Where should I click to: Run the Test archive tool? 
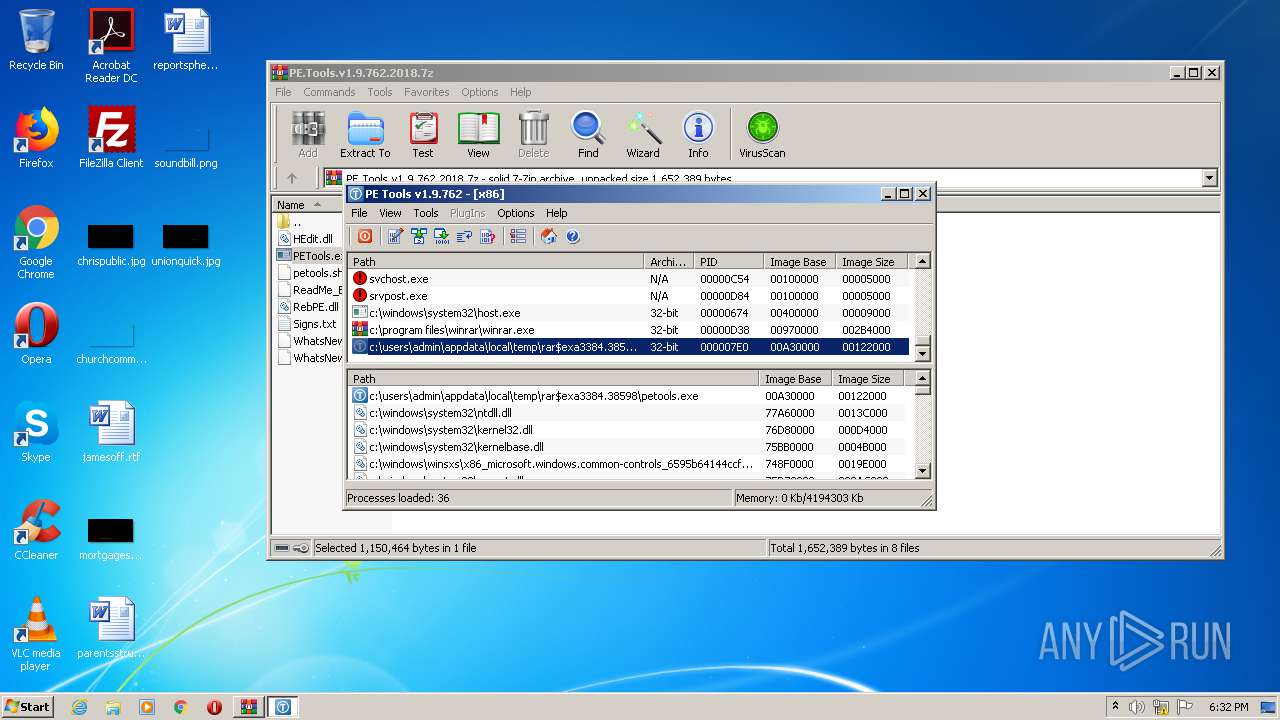(x=423, y=135)
